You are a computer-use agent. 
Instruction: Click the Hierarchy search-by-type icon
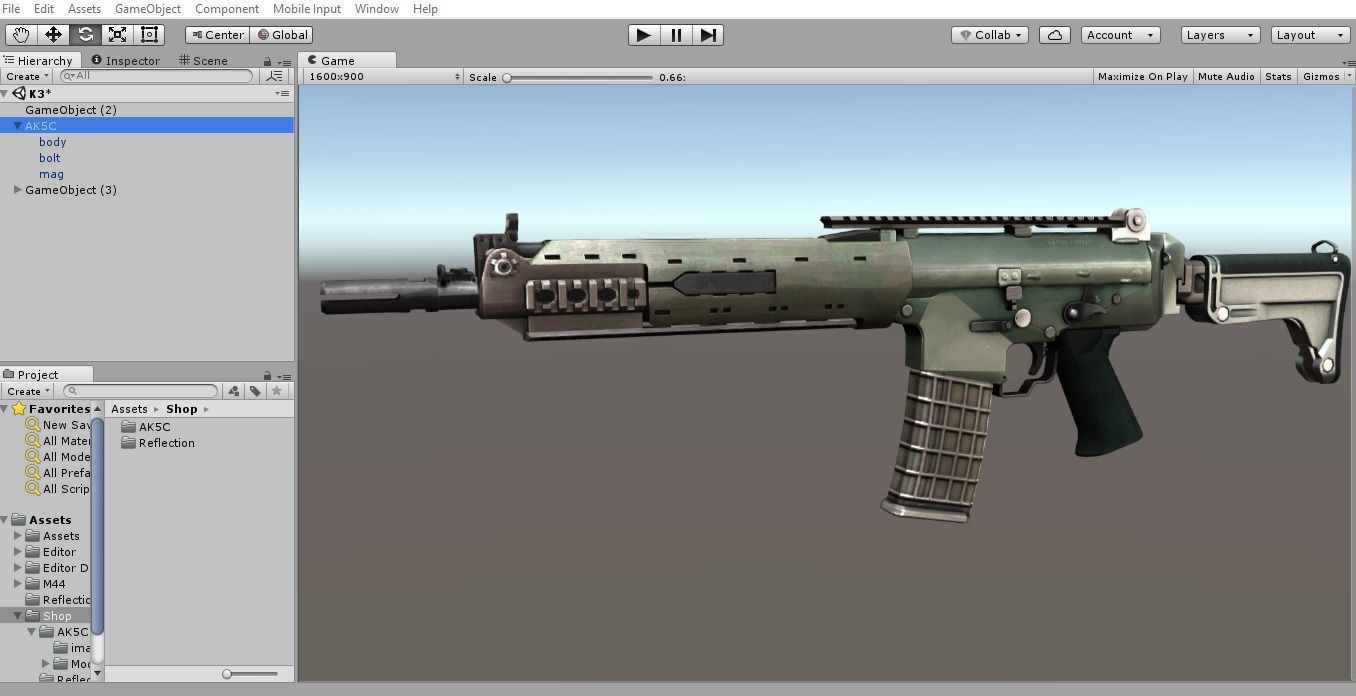pos(274,76)
